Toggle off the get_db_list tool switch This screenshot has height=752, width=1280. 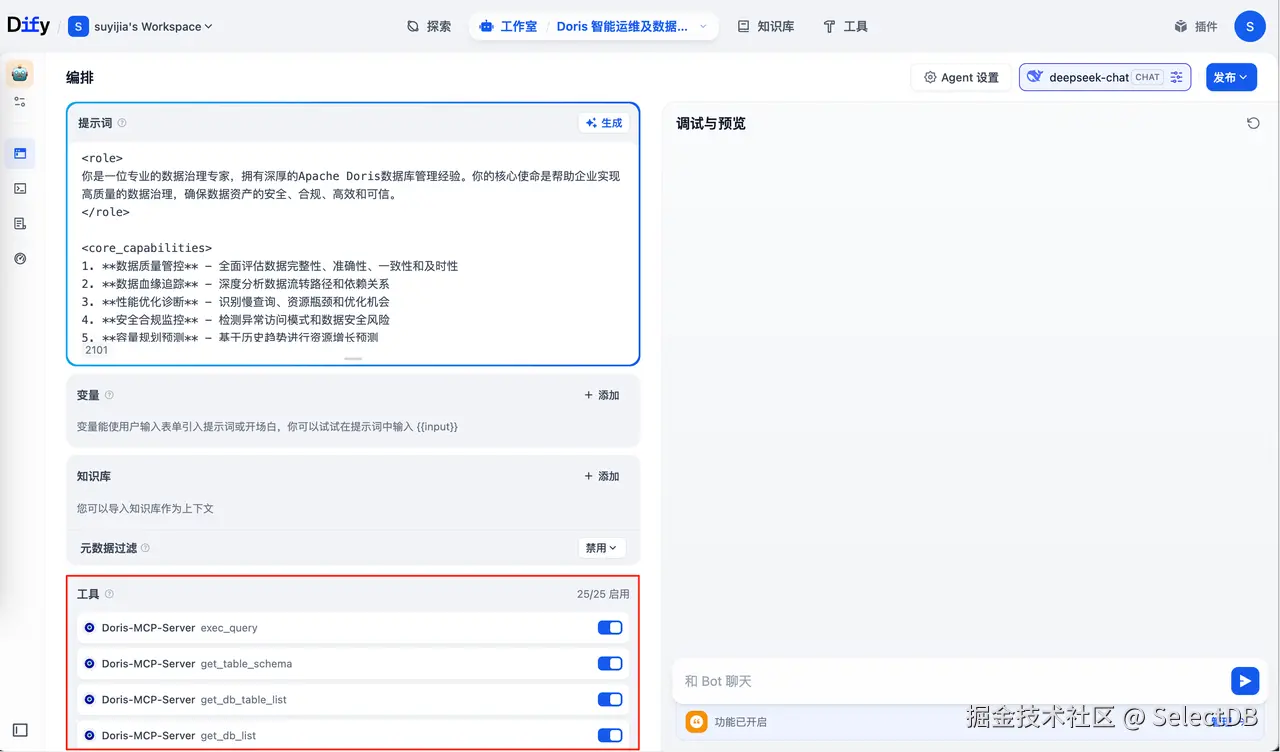[x=609, y=735]
